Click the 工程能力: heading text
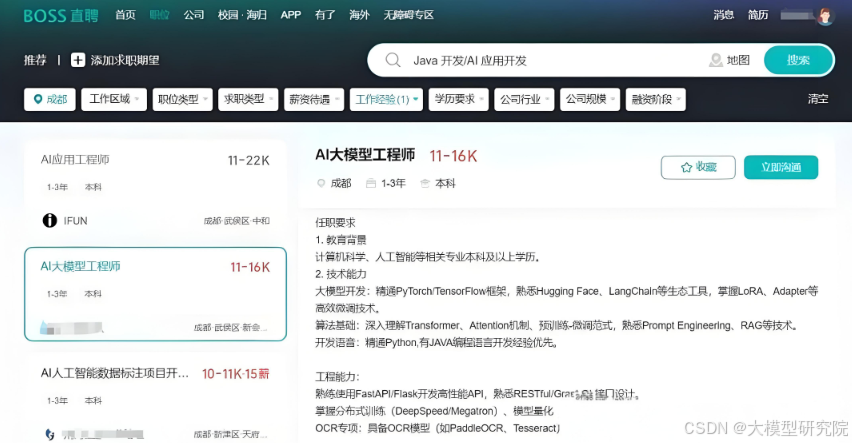Screen dimensions: 852x443 coord(337,377)
